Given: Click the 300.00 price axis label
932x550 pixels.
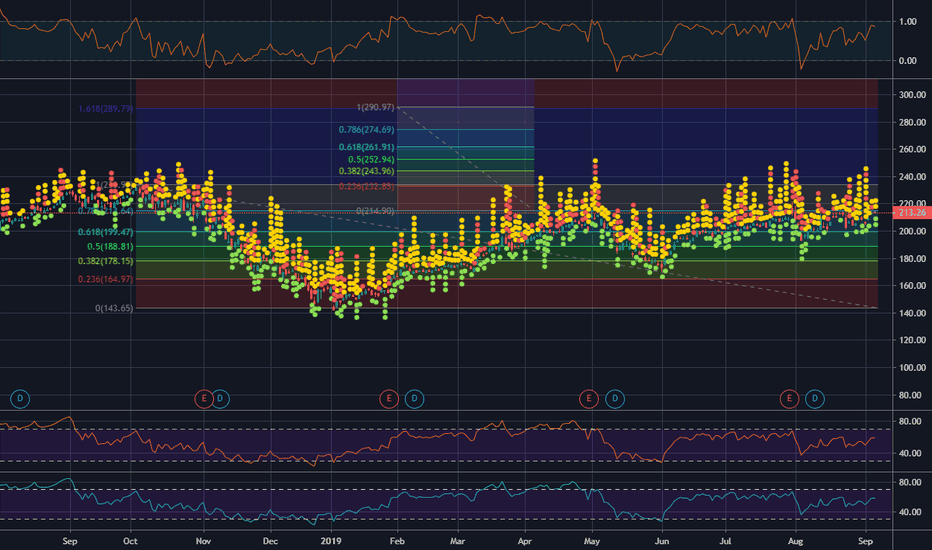Looking at the screenshot, I should (x=912, y=95).
